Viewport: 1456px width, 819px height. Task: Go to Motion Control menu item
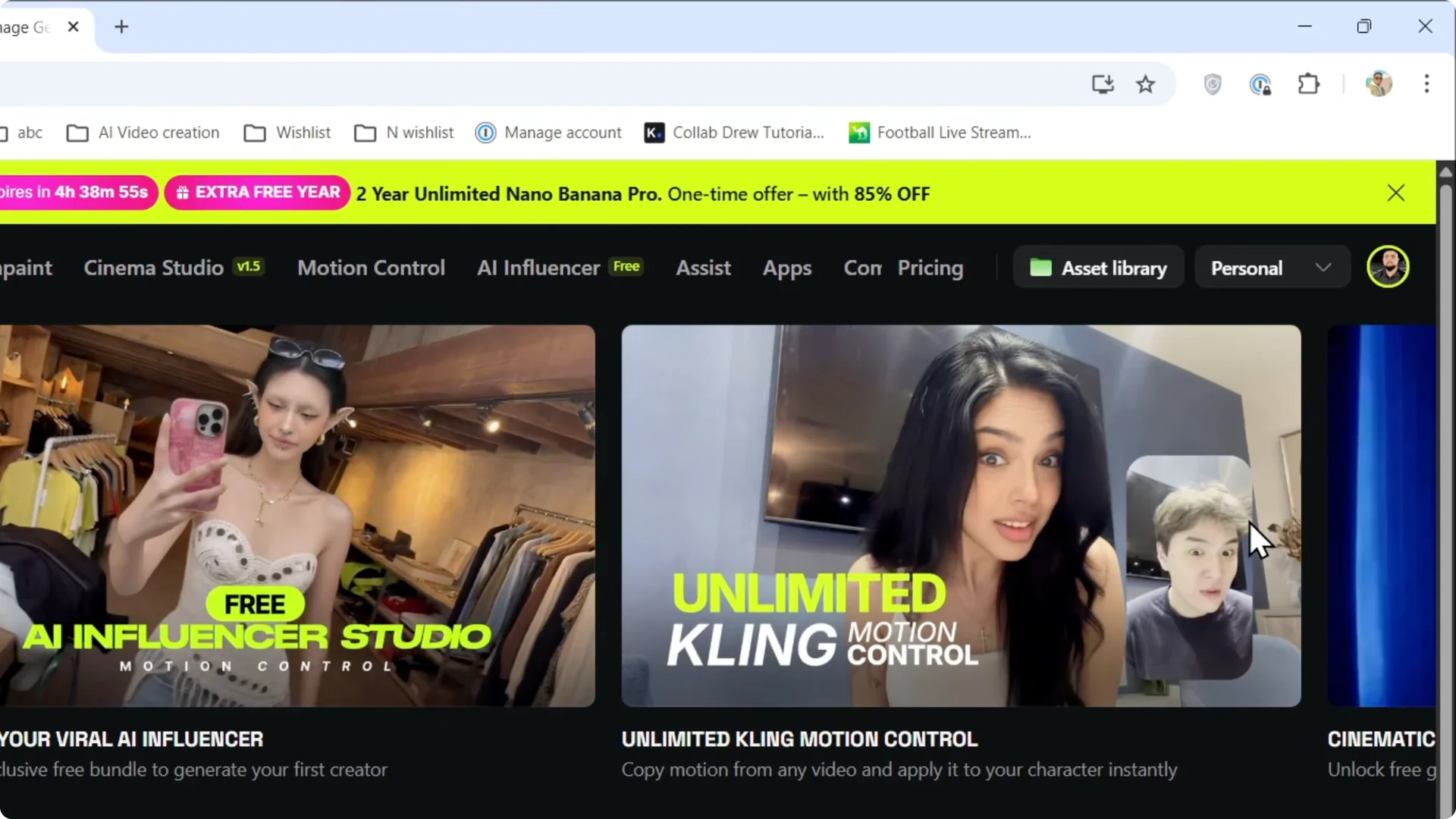371,268
